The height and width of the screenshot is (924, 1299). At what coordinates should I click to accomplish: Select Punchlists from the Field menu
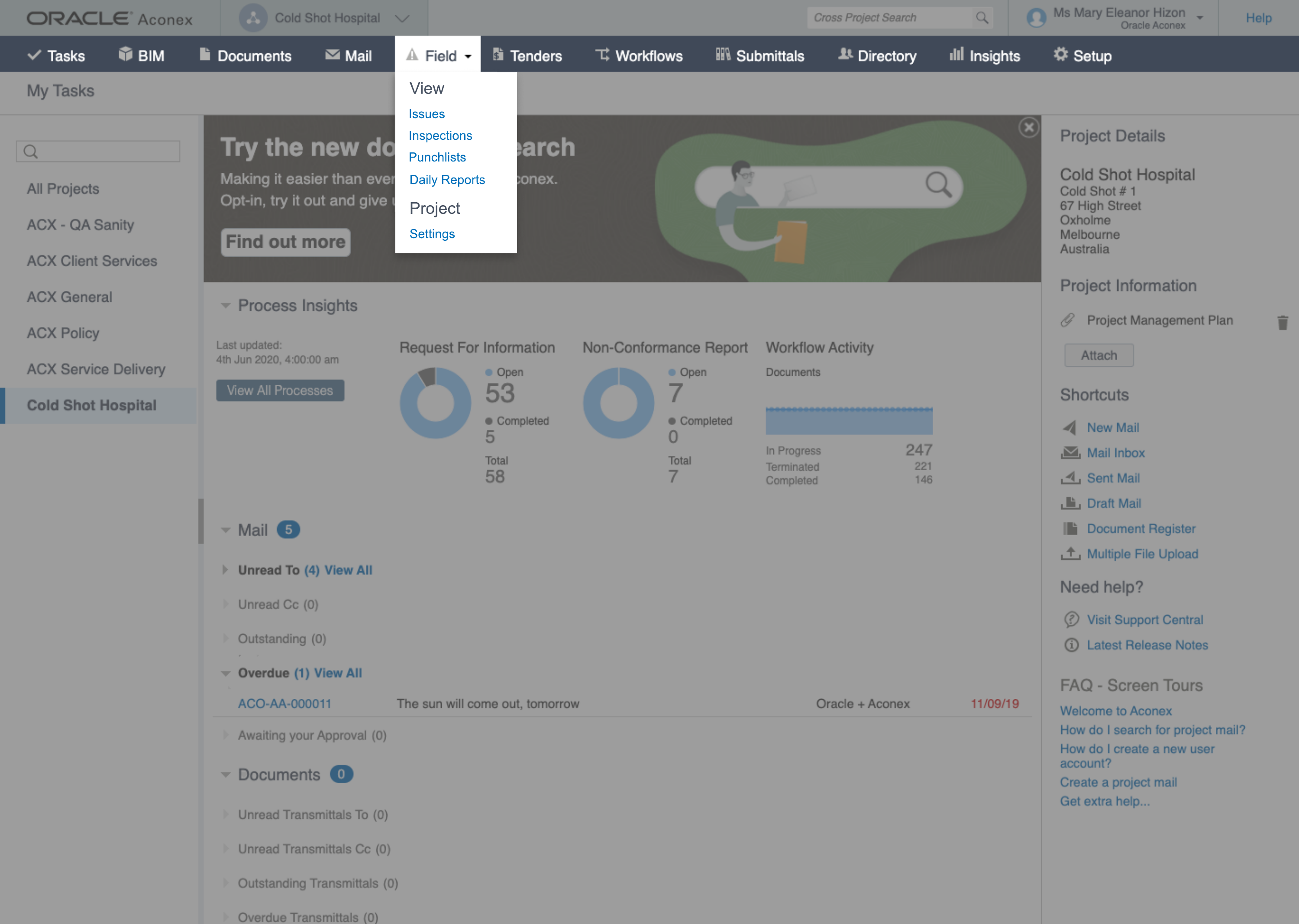pyautogui.click(x=437, y=157)
